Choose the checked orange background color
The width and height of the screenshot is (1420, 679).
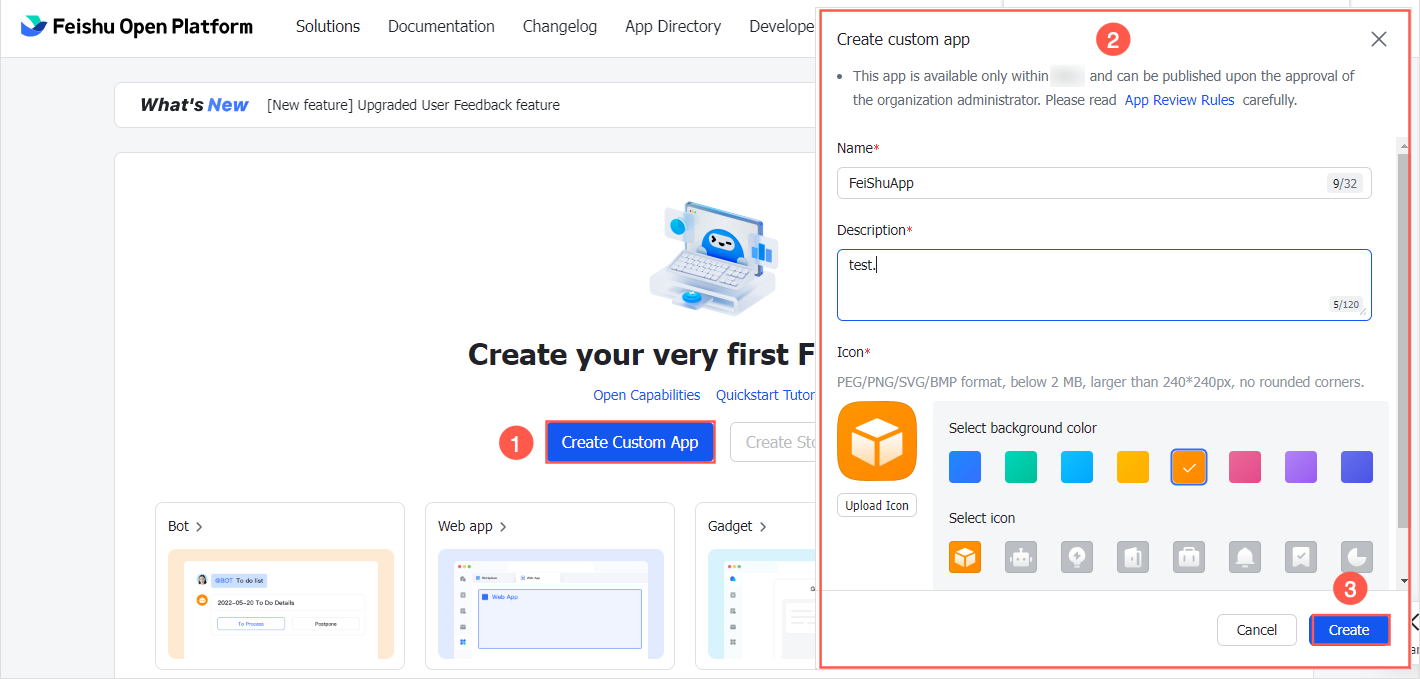[x=1189, y=467]
